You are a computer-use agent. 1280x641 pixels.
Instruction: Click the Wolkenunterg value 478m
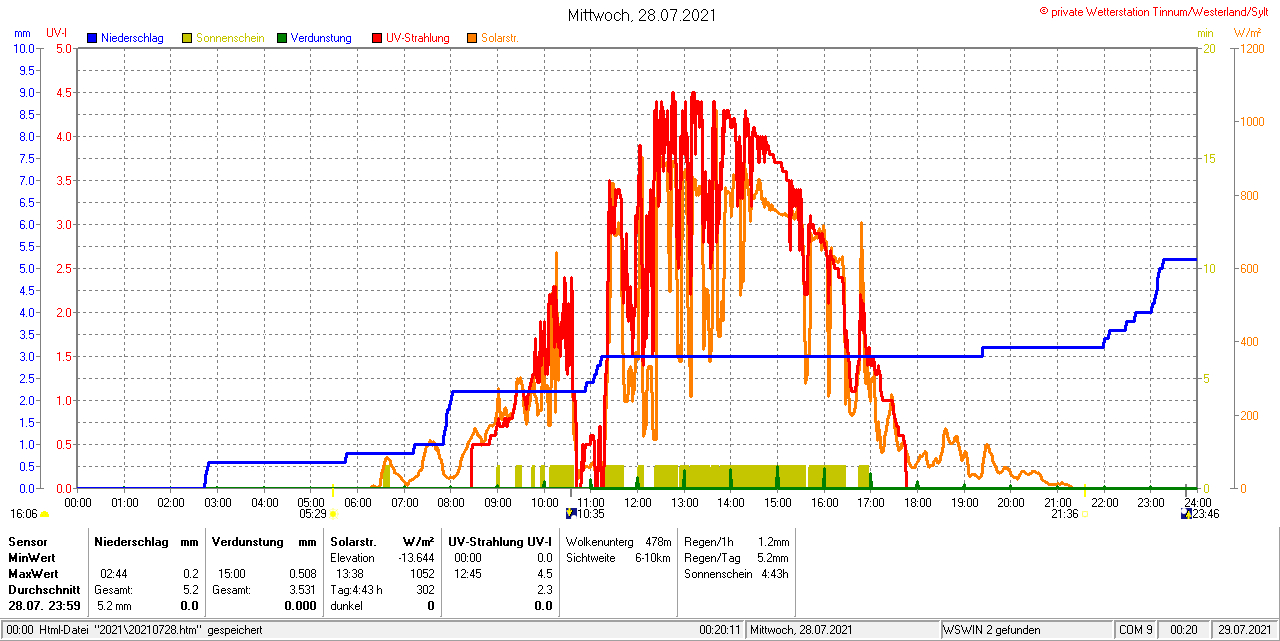[658, 541]
